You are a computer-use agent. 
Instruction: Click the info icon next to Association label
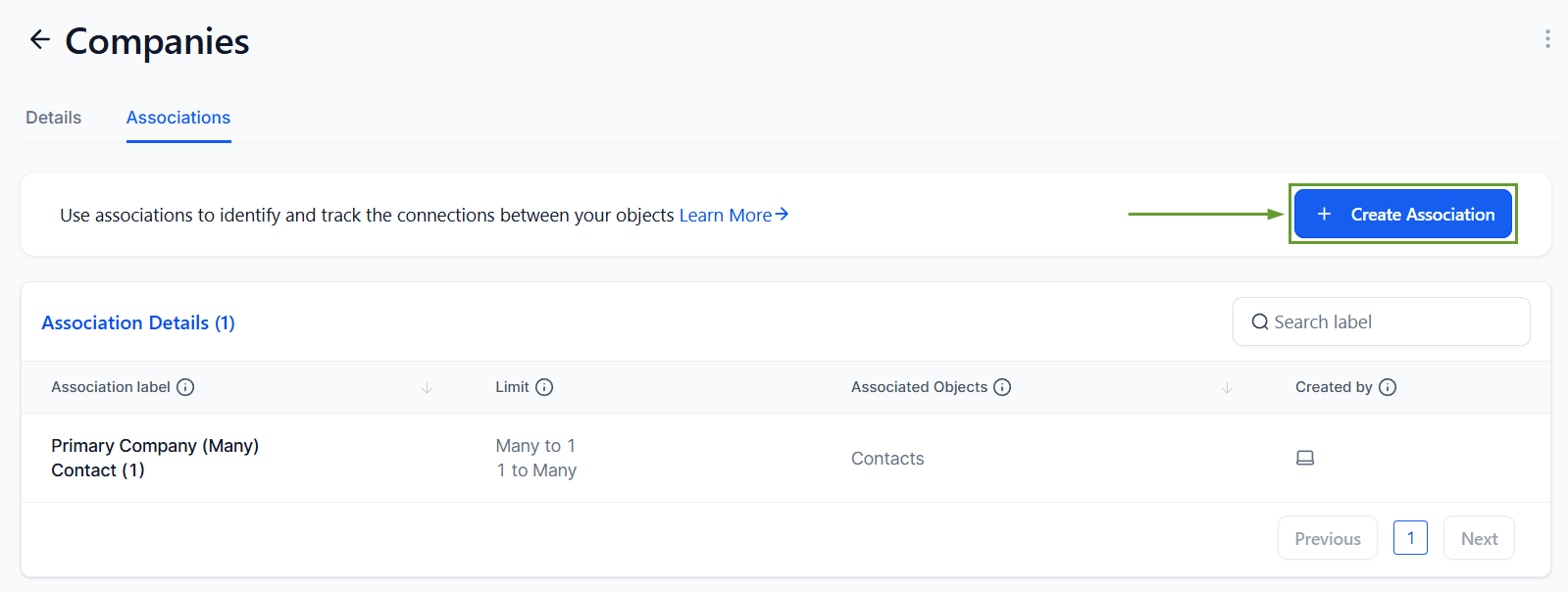(x=185, y=387)
